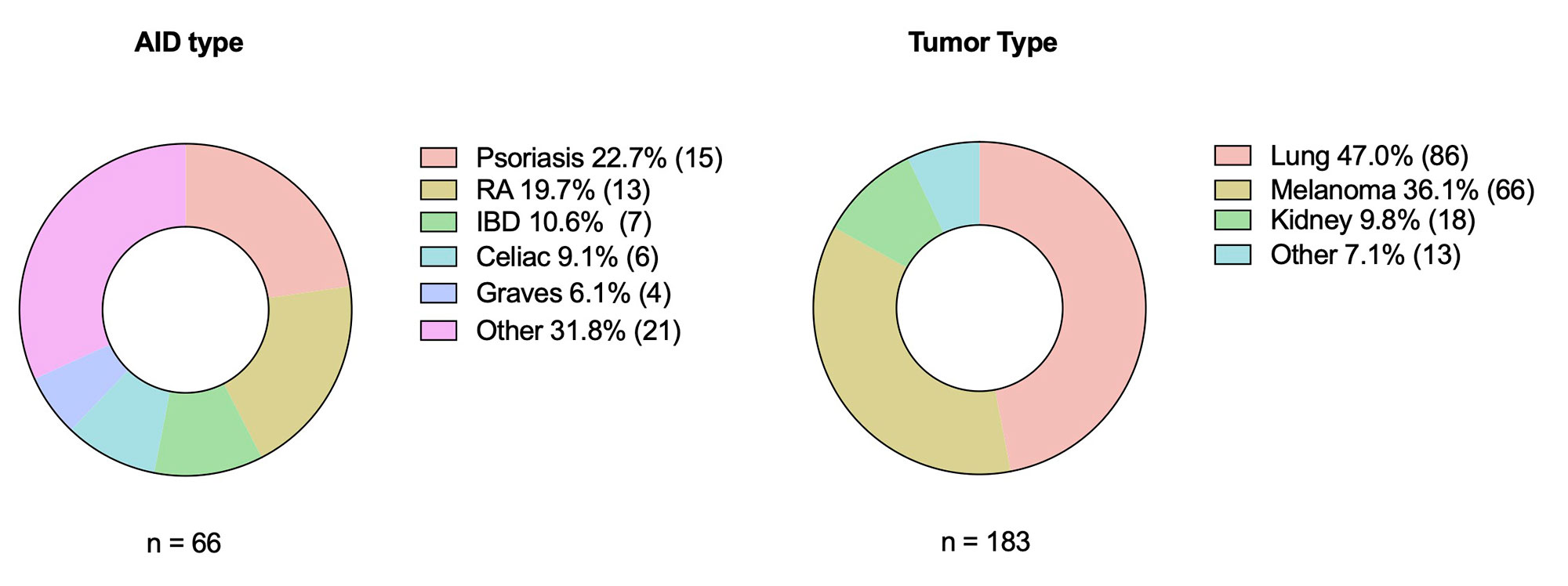The image size is (1568, 586).
Task: Click the Psoriasis legend color swatch
Action: click(x=438, y=157)
